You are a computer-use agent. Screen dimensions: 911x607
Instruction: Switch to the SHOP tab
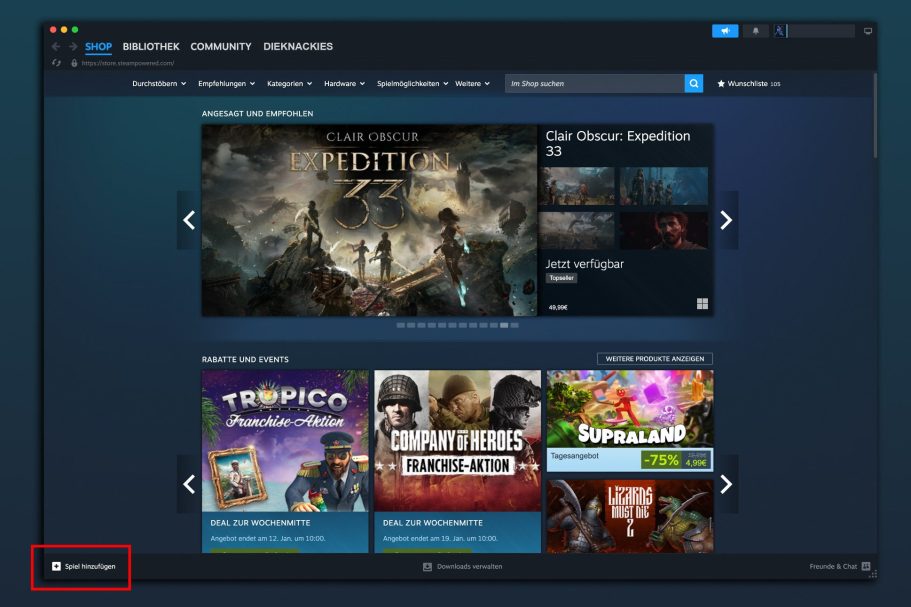(98, 46)
